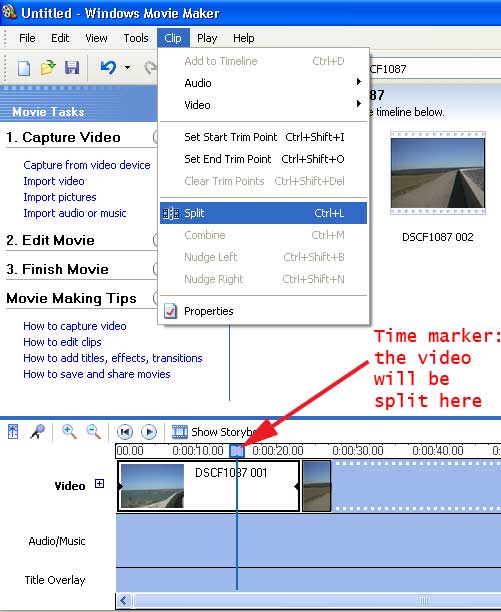Choose Split from the Clip menu
This screenshot has width=501, height=612.
tap(263, 213)
